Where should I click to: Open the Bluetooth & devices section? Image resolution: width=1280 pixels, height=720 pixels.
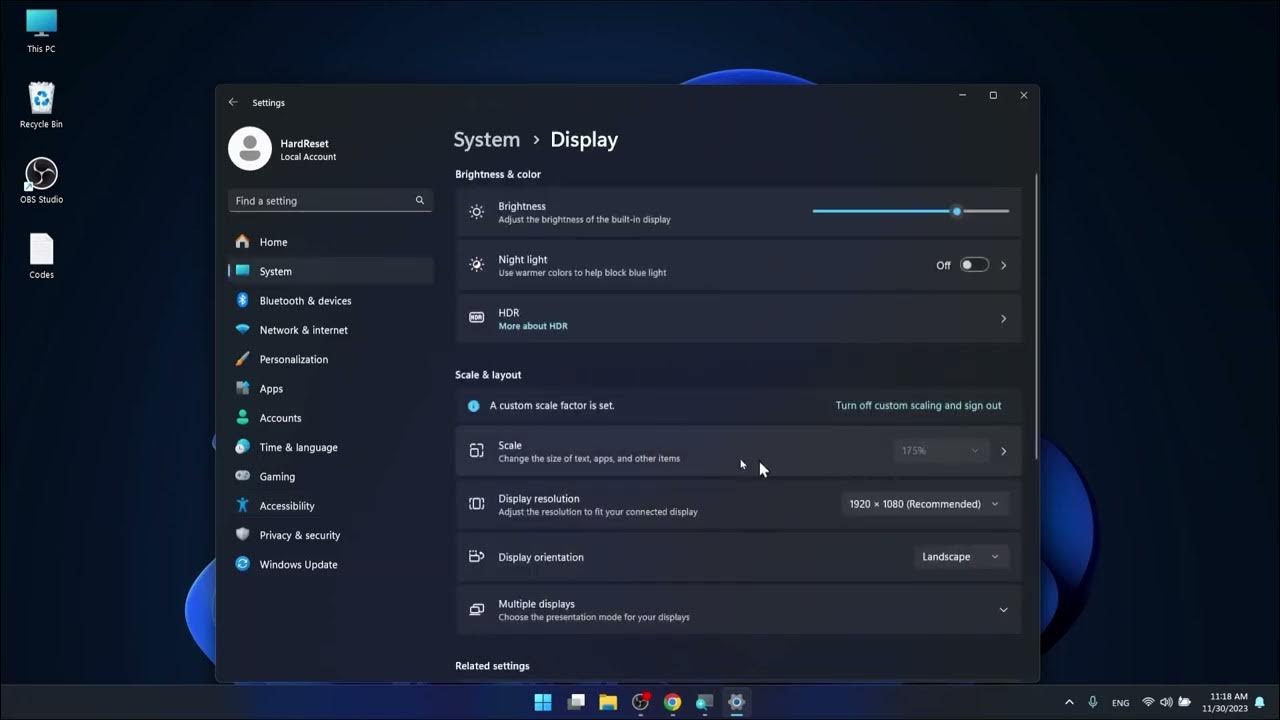click(x=305, y=301)
